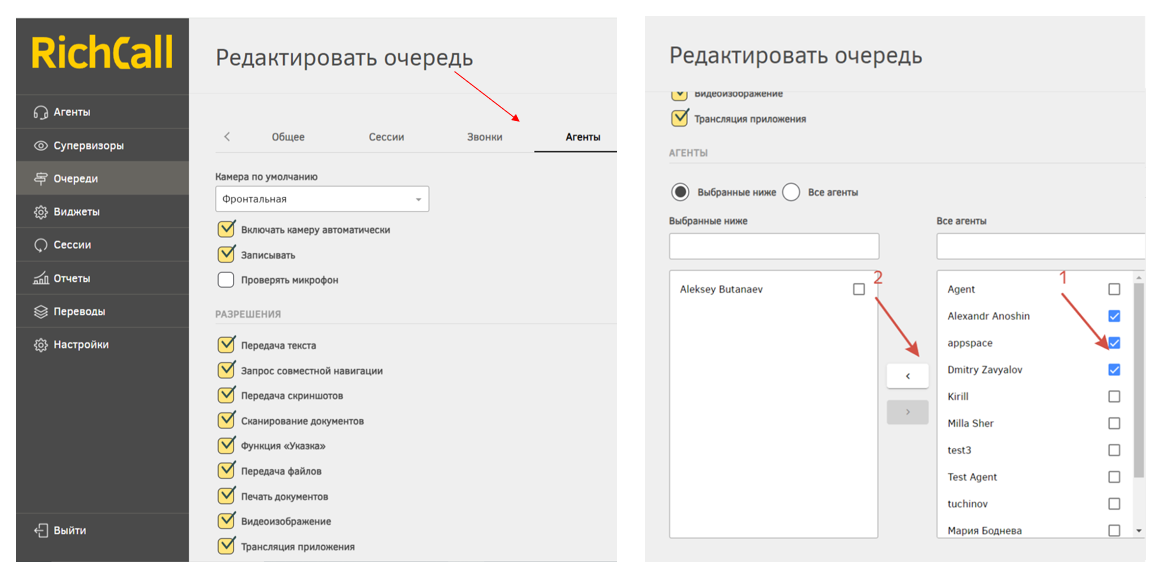Viewport: 1167px width, 580px height.
Task: Toggle Запрос совместной навигации checkbox
Action: pos(226,370)
